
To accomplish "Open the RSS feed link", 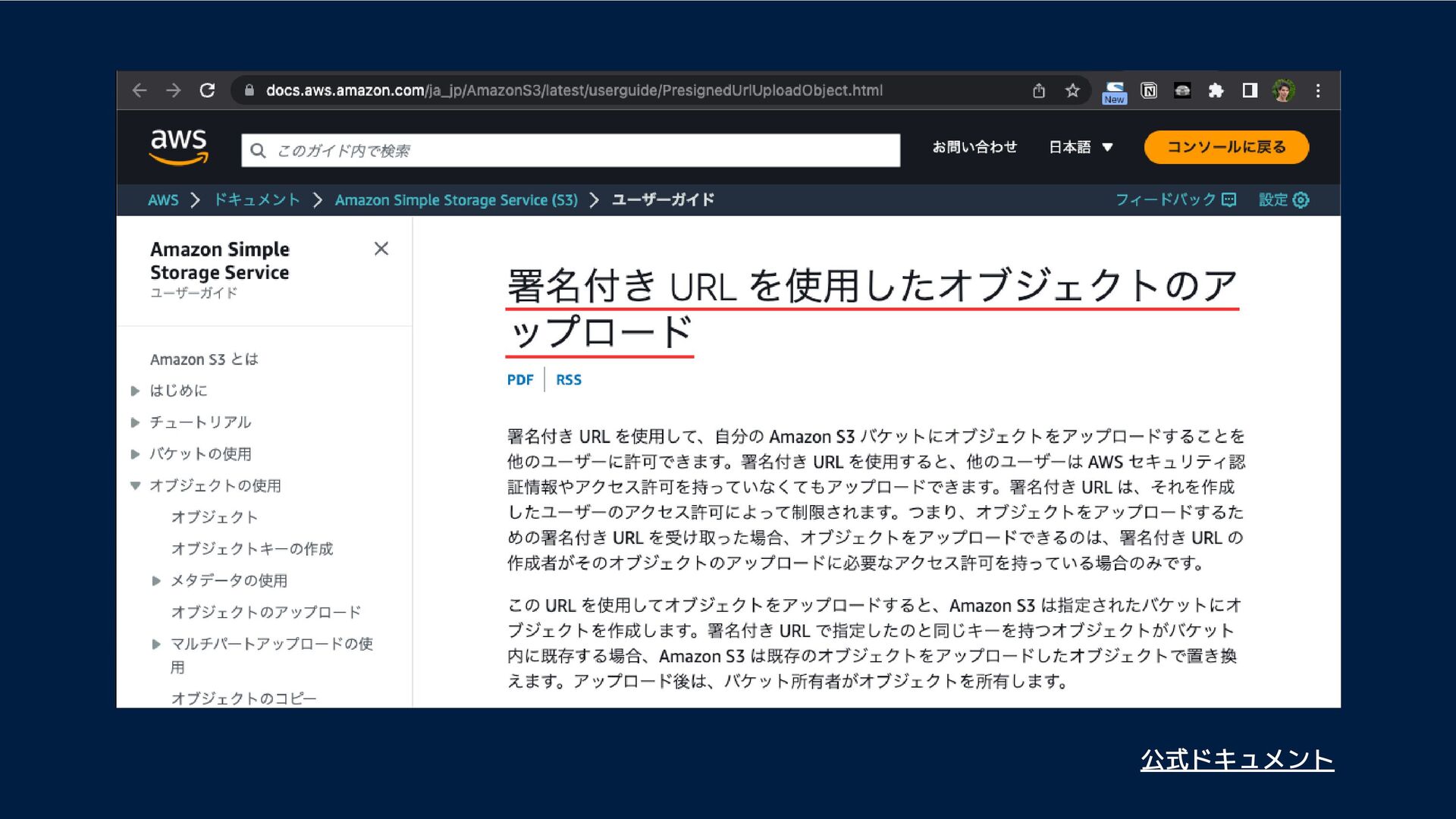I will pos(569,379).
